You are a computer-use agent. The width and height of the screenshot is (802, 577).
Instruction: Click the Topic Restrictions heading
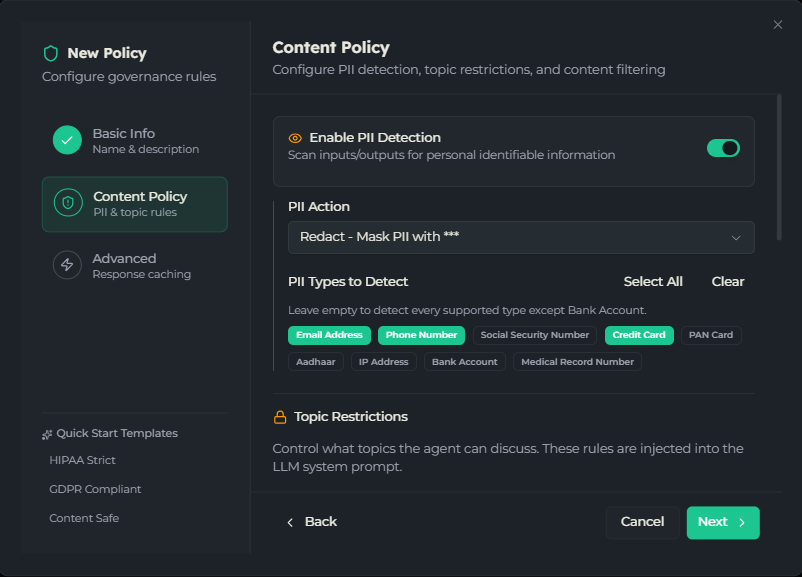(x=351, y=417)
